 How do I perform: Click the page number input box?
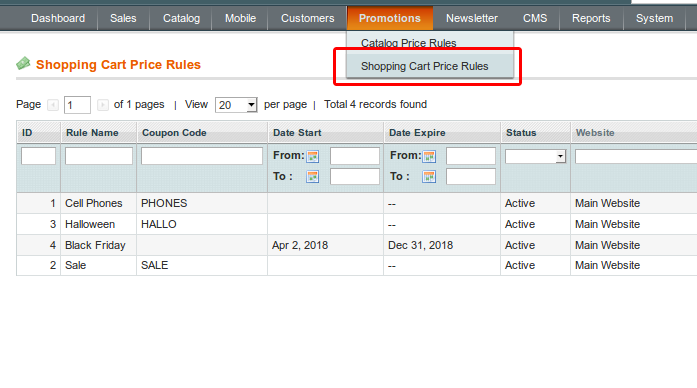pyautogui.click(x=77, y=105)
